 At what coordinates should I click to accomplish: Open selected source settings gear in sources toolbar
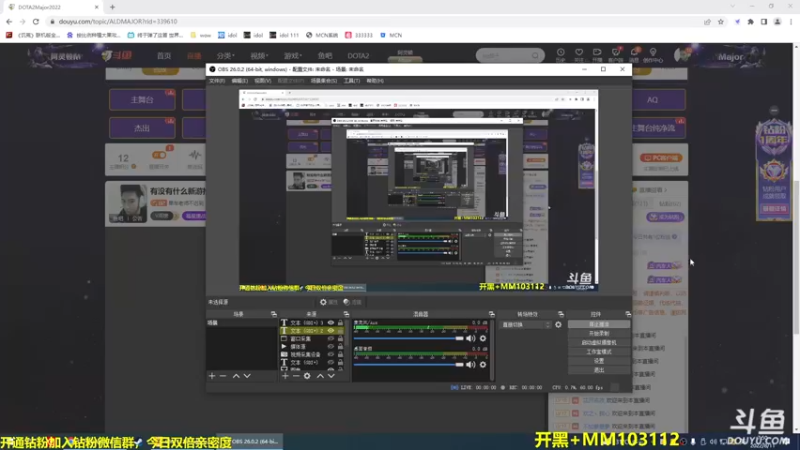click(307, 376)
